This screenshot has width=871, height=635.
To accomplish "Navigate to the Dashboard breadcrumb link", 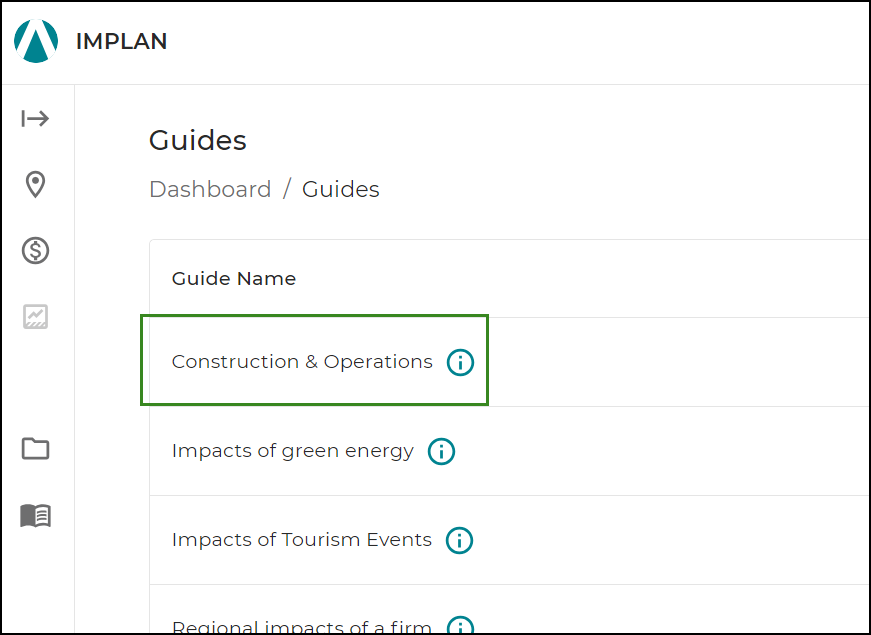I will tap(210, 189).
